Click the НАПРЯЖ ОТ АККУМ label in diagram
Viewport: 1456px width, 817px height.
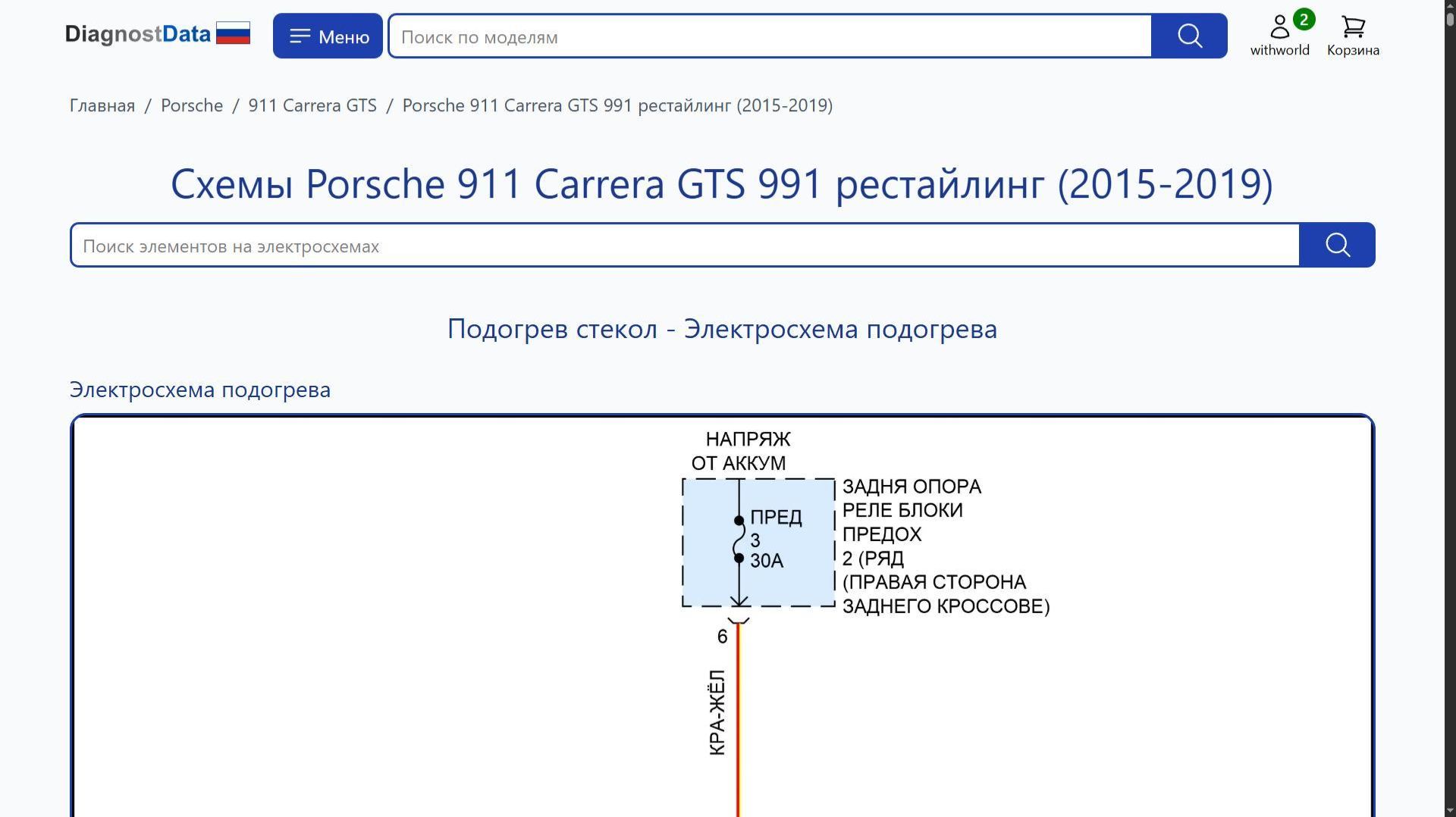point(740,451)
